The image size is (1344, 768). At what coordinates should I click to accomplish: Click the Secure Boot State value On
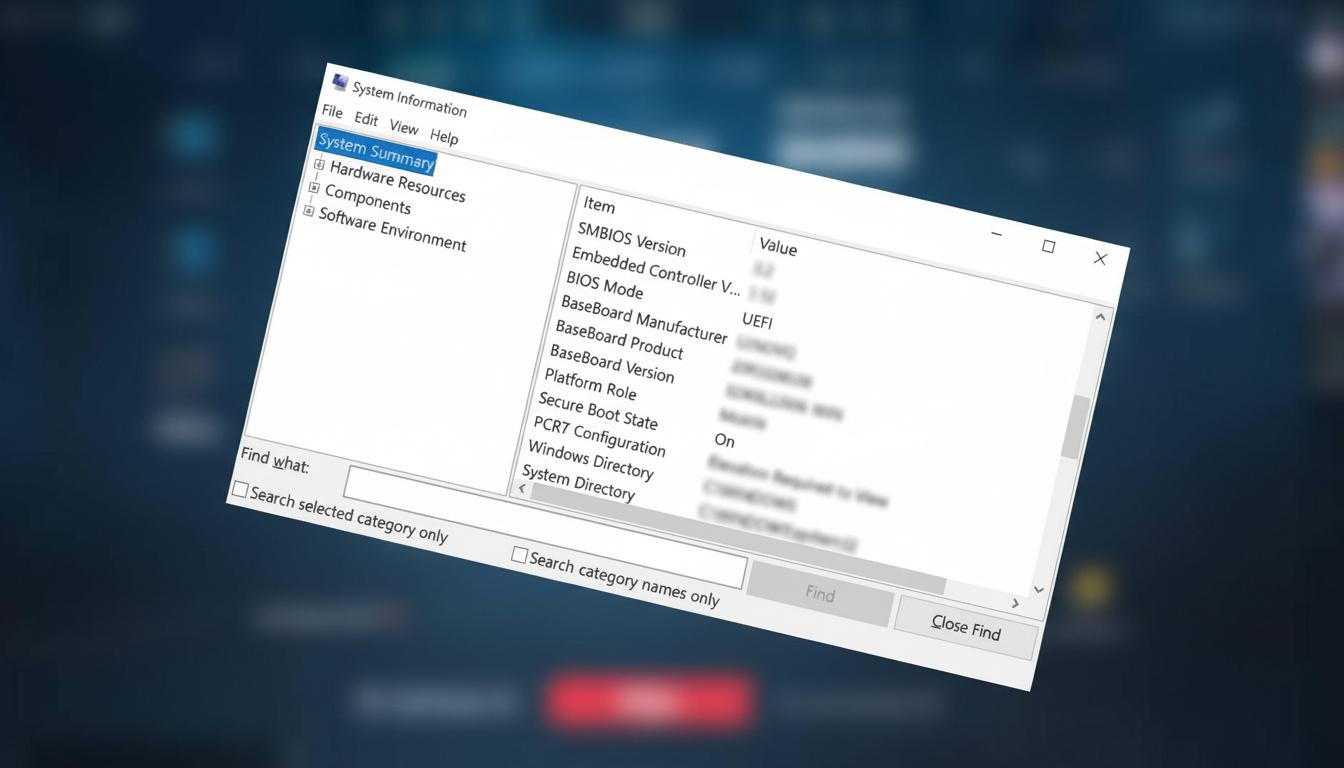[x=724, y=440]
